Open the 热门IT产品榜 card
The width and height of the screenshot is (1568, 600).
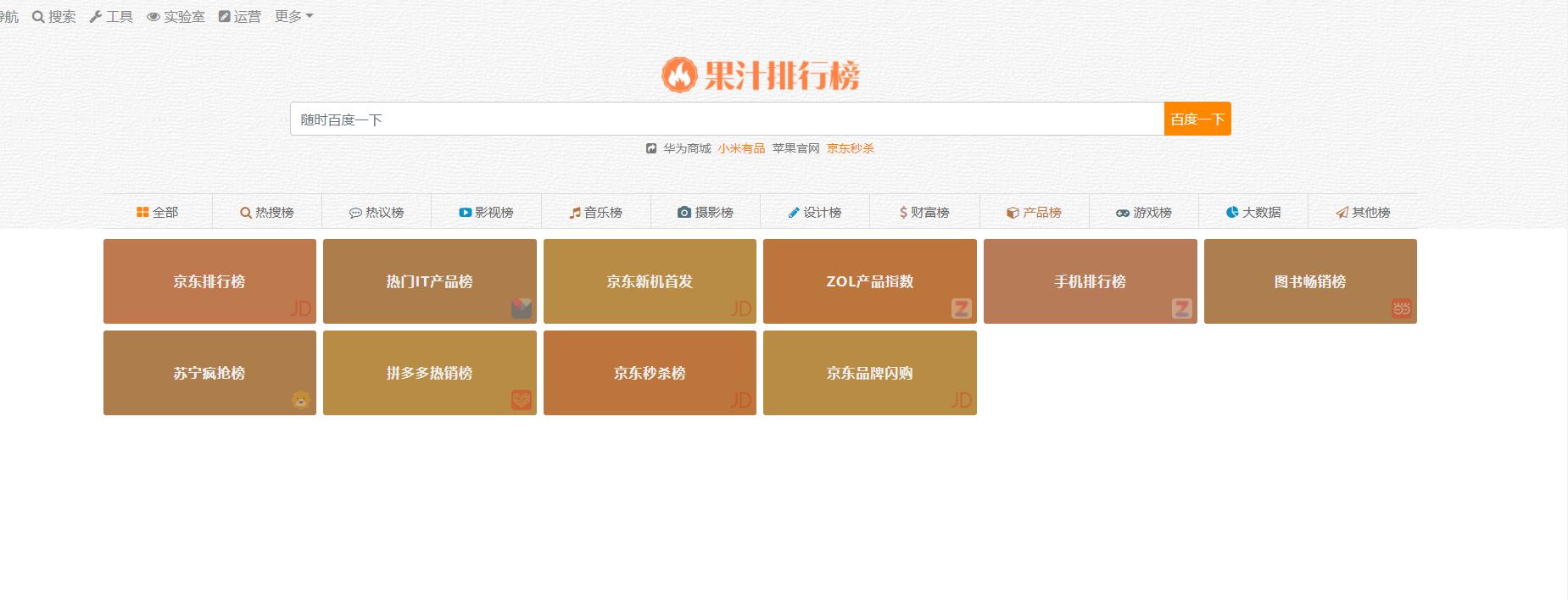tap(430, 281)
